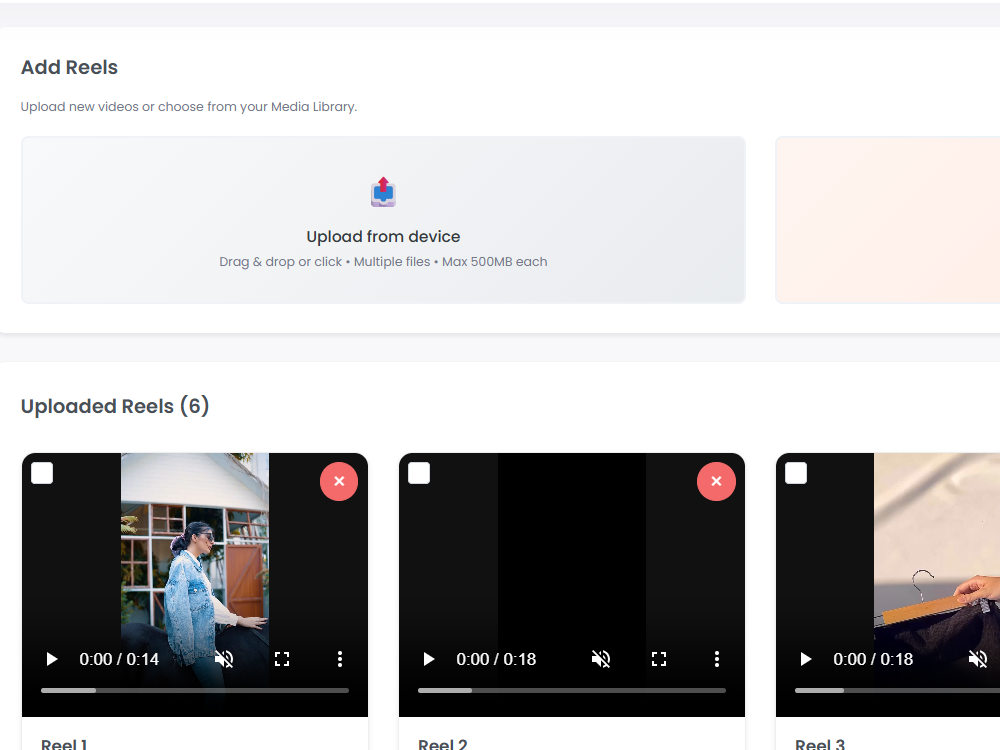Remove Reel 1 with red X button
The height and width of the screenshot is (750, 1000).
point(339,482)
